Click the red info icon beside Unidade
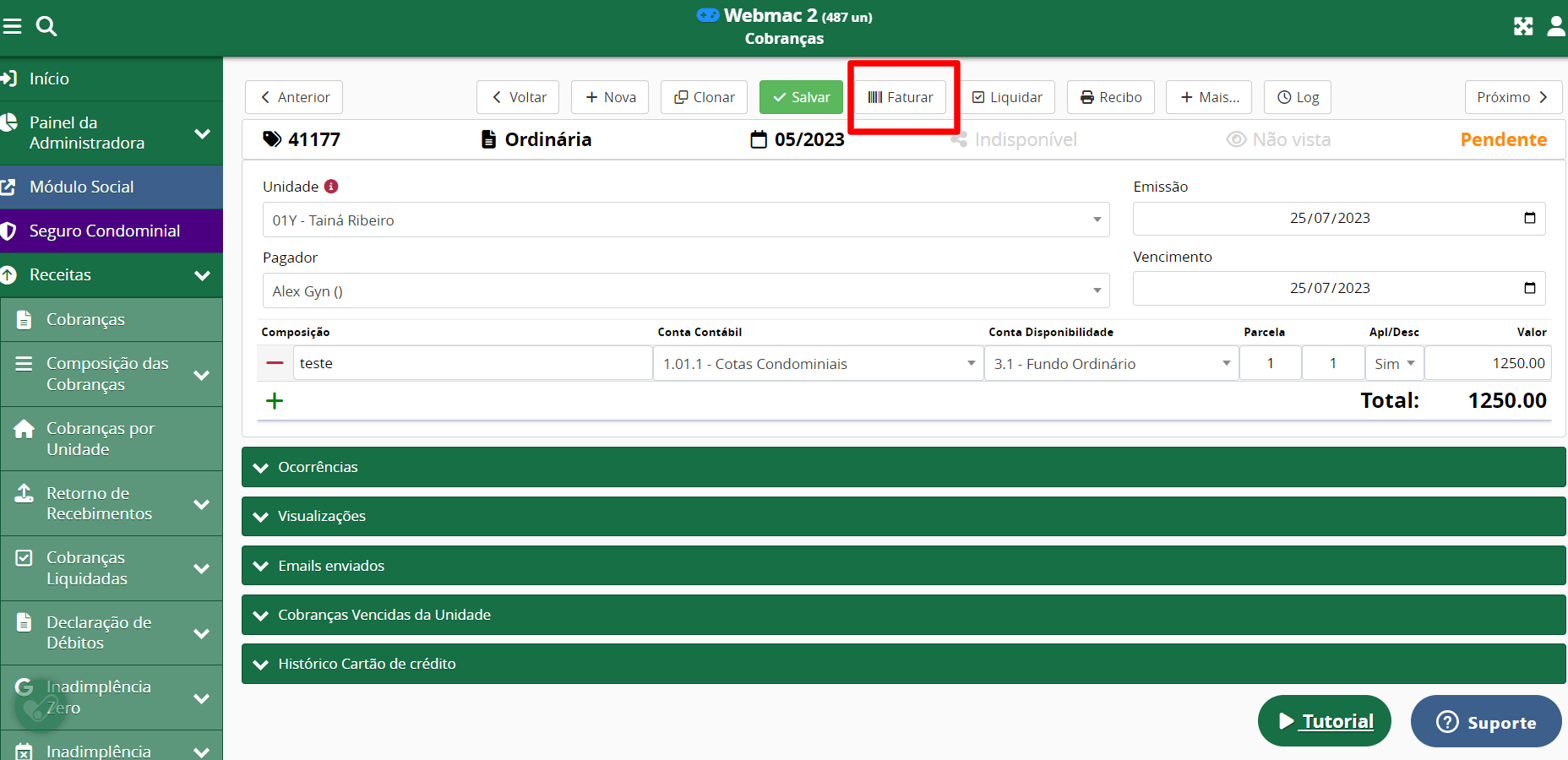Image resolution: width=1568 pixels, height=760 pixels. coord(331,187)
